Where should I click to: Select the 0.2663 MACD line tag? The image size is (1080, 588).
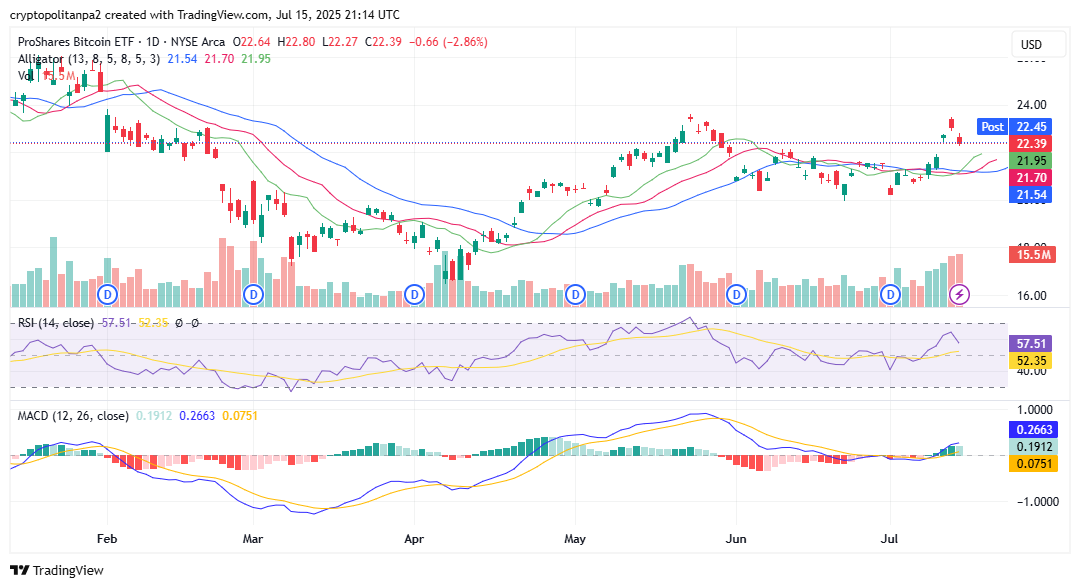point(1034,430)
